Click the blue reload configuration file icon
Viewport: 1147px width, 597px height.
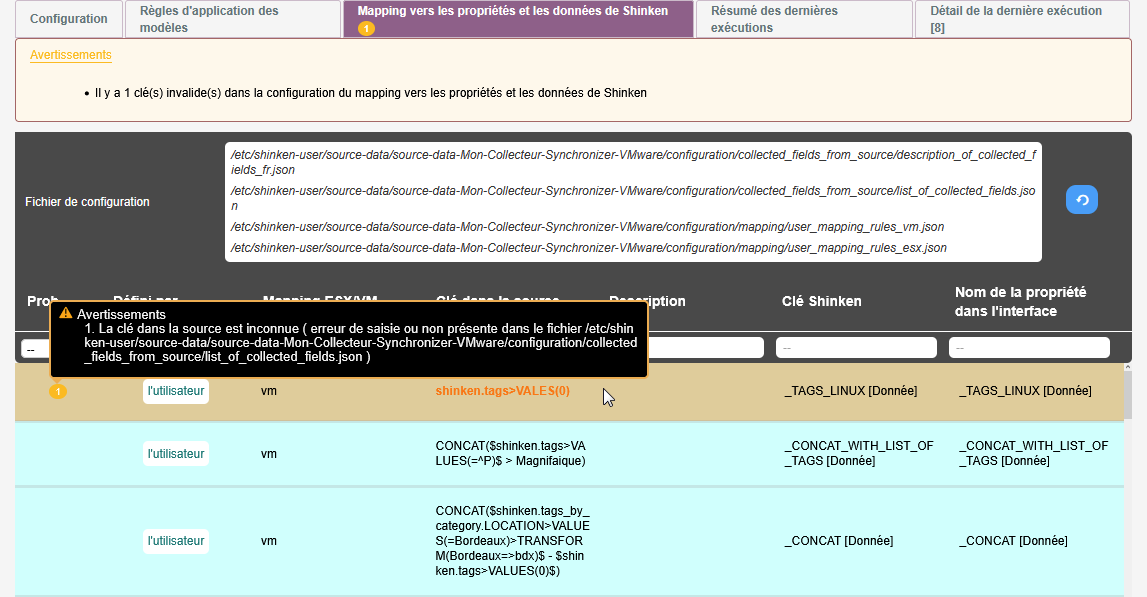pyautogui.click(x=1081, y=200)
